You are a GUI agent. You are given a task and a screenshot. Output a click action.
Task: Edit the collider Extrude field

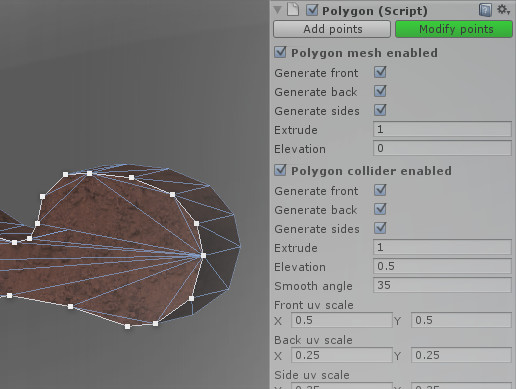(x=442, y=247)
